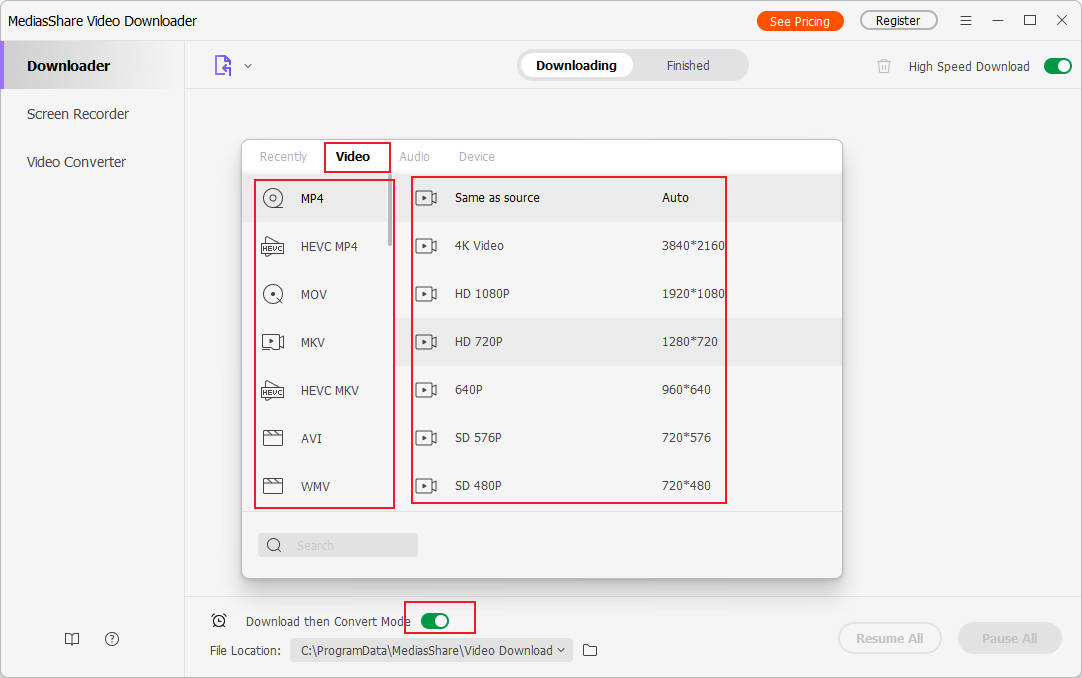This screenshot has width=1082, height=678.
Task: Open Video Converter in sidebar
Action: [x=76, y=162]
